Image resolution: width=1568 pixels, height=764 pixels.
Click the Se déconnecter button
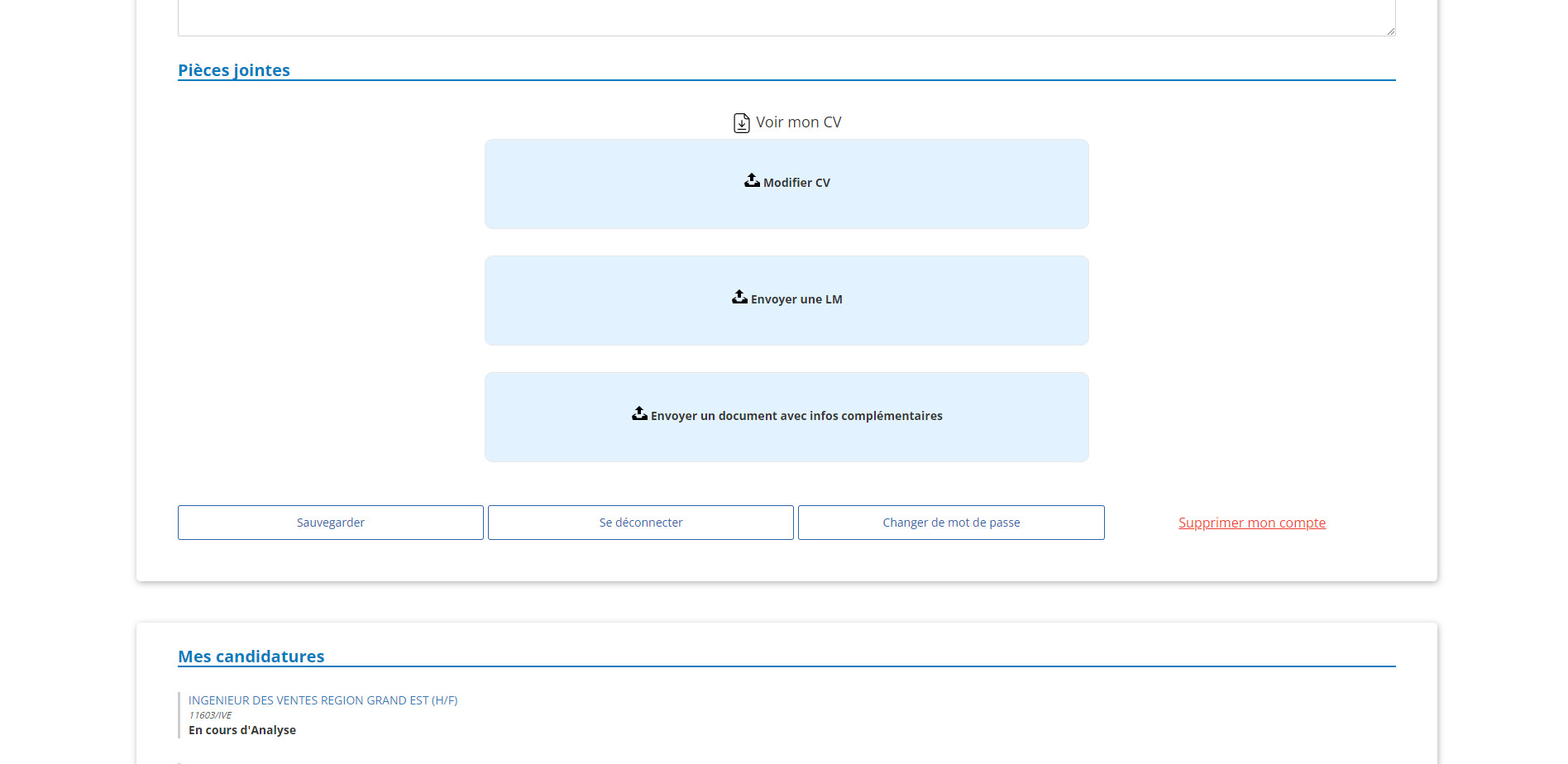[641, 523]
